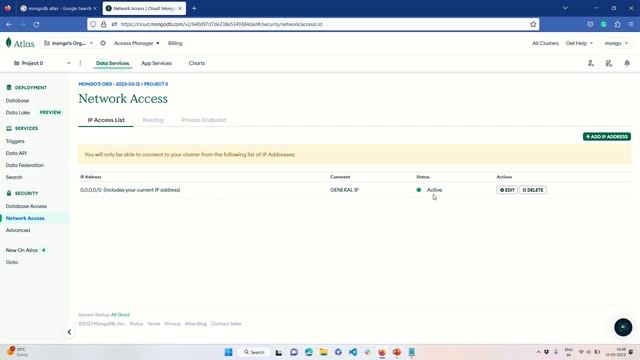Bookmark this page with the star icon
This screenshot has width=640, height=360.
(x=533, y=24)
